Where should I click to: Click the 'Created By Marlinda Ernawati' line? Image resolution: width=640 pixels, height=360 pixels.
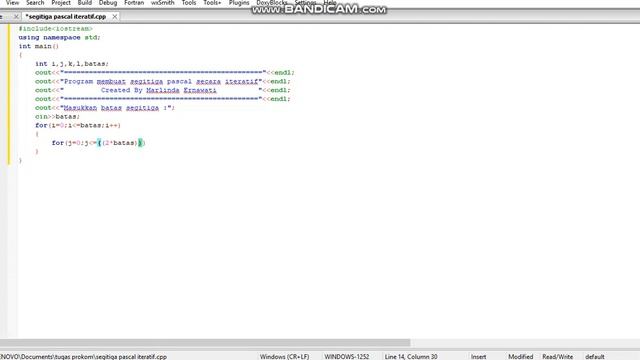point(162,90)
